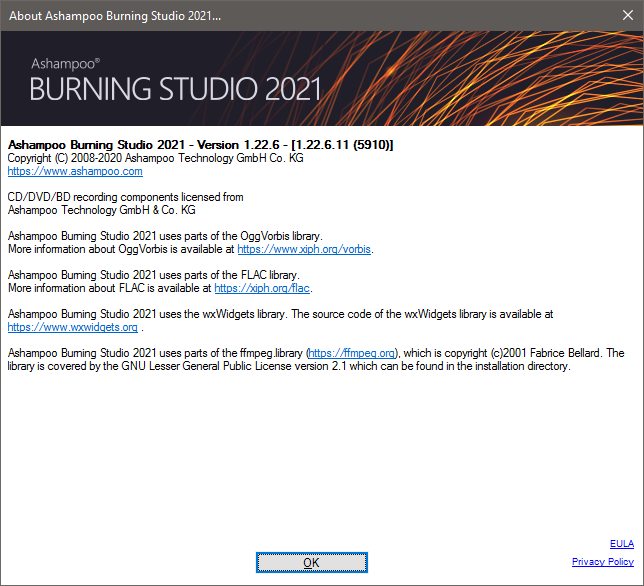Open the Privacy Policy link
The width and height of the screenshot is (644, 586).
click(x=603, y=561)
